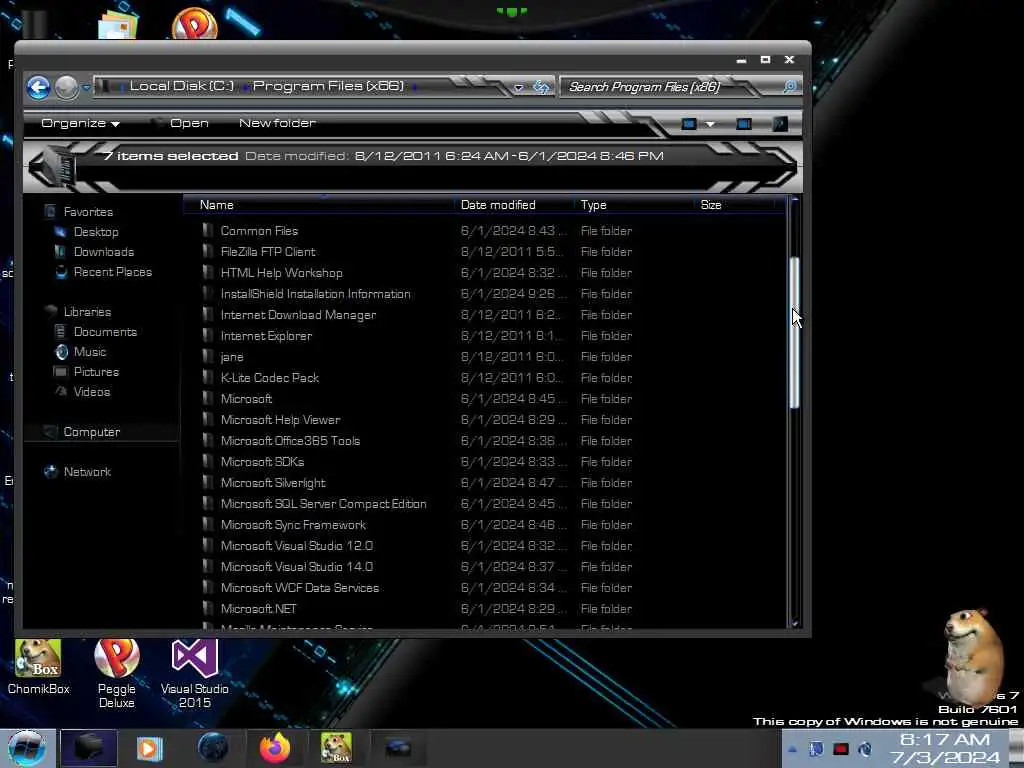This screenshot has width=1024, height=768.
Task: Open the view options dropdown arrow
Action: coord(710,124)
